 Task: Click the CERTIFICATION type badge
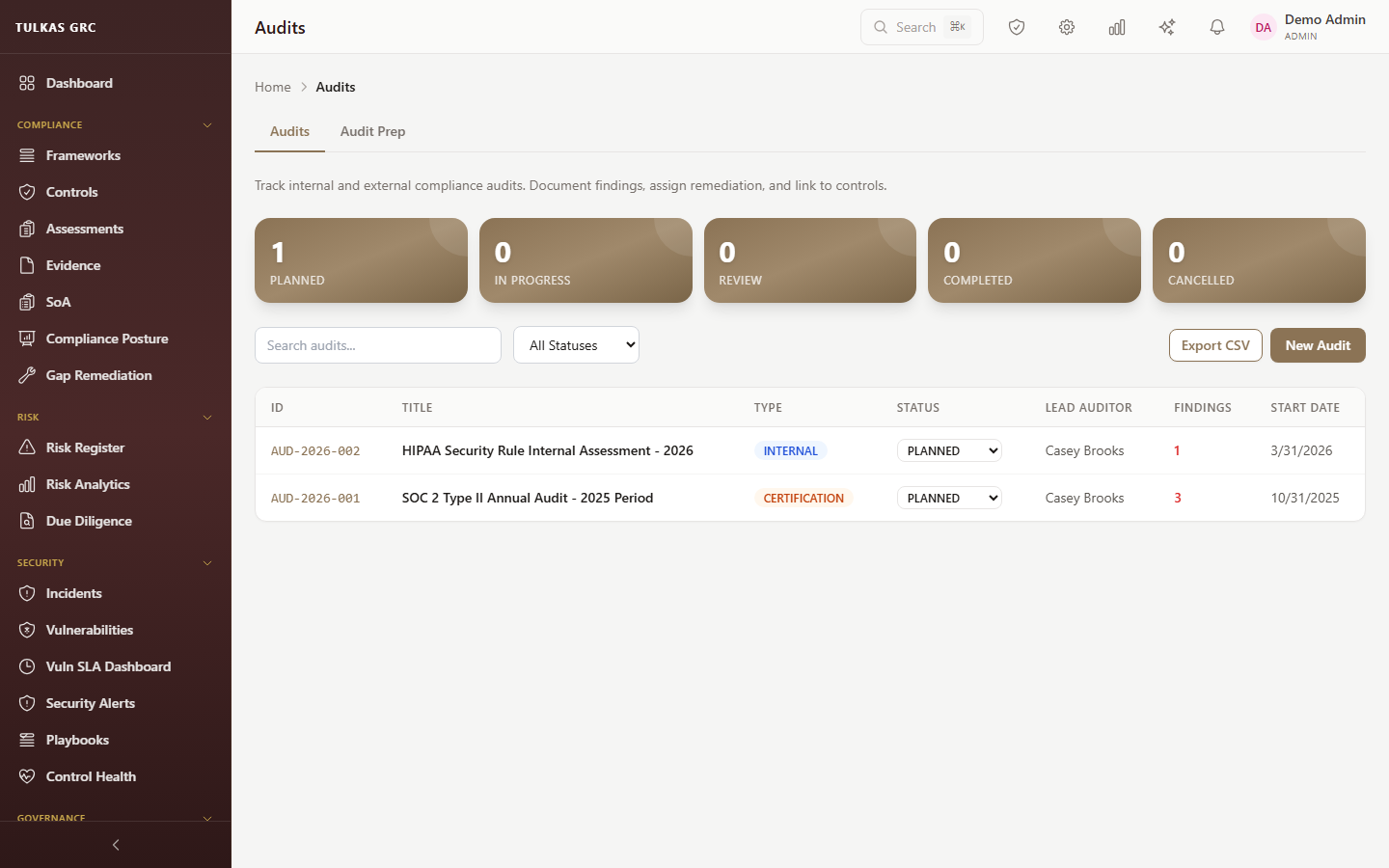click(x=803, y=498)
